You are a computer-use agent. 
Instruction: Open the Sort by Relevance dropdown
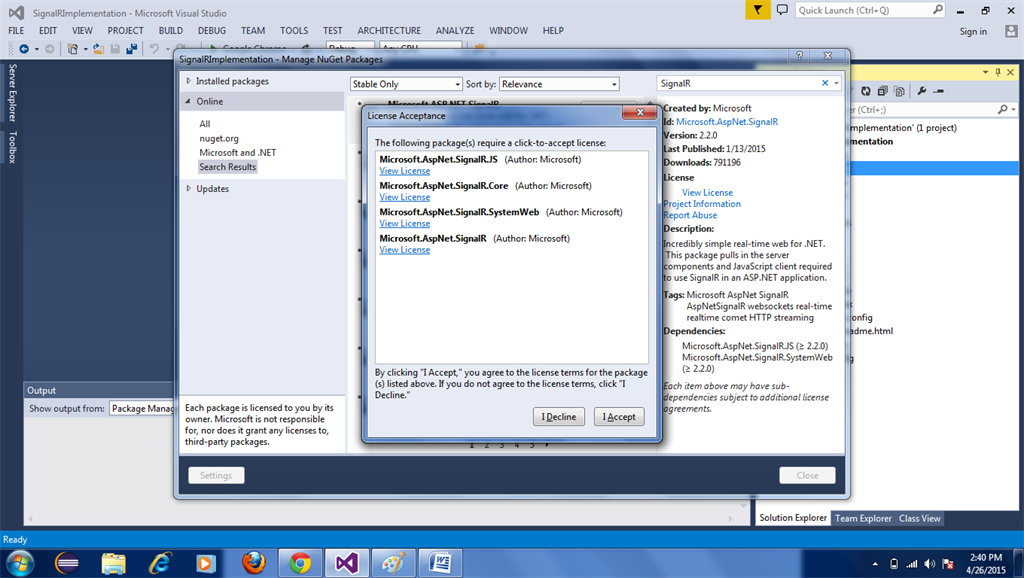tap(559, 84)
